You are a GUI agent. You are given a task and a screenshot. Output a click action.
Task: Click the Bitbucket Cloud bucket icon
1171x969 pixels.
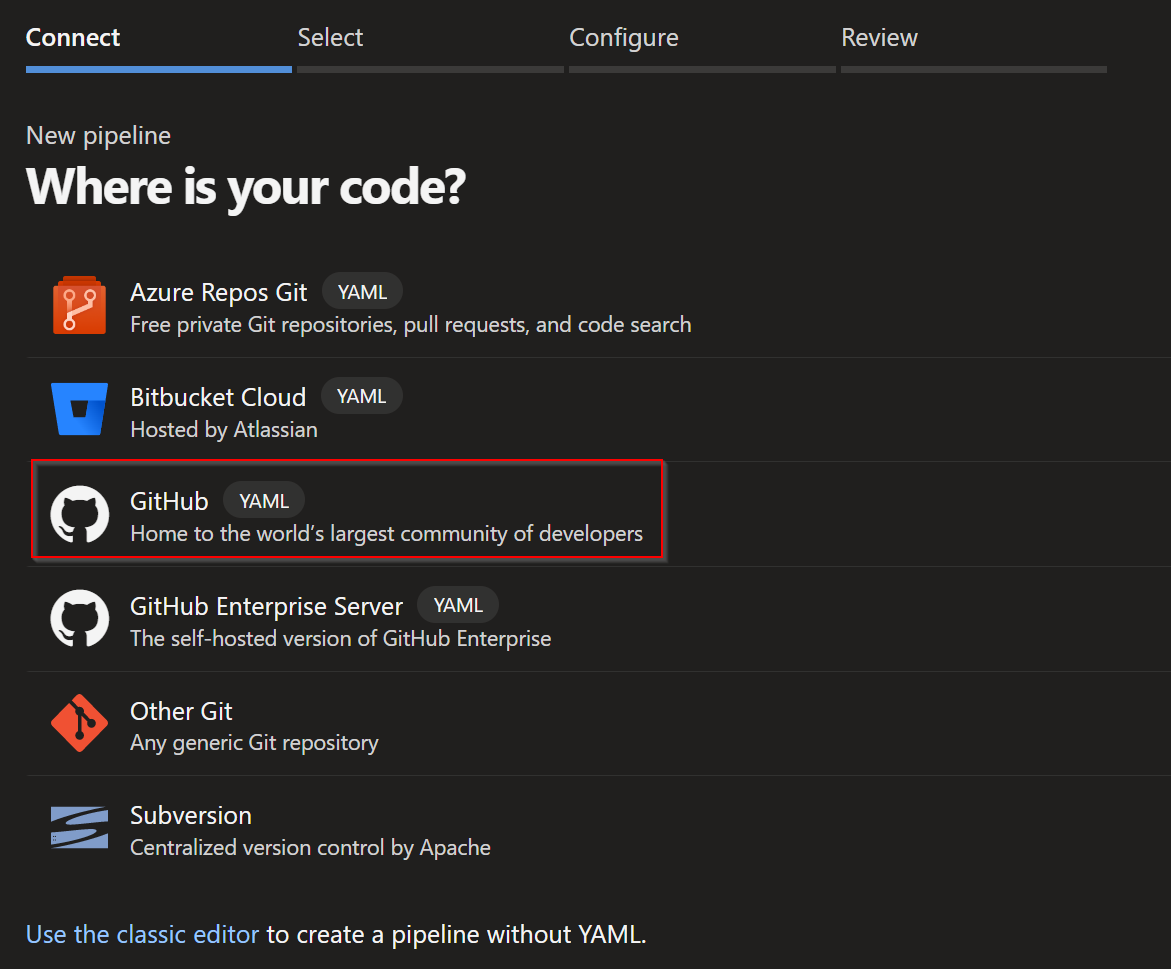click(79, 409)
